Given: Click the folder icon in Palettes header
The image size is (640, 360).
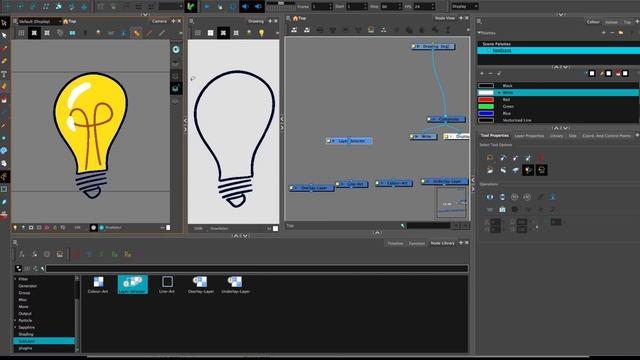Looking at the screenshot, I should 620,33.
